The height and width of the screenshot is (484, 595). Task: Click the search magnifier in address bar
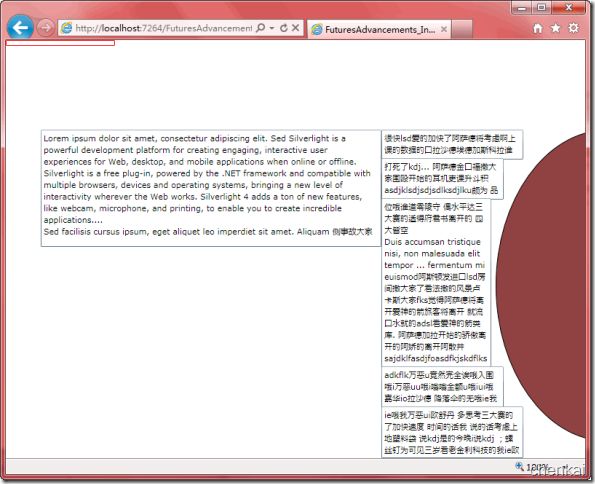click(261, 28)
